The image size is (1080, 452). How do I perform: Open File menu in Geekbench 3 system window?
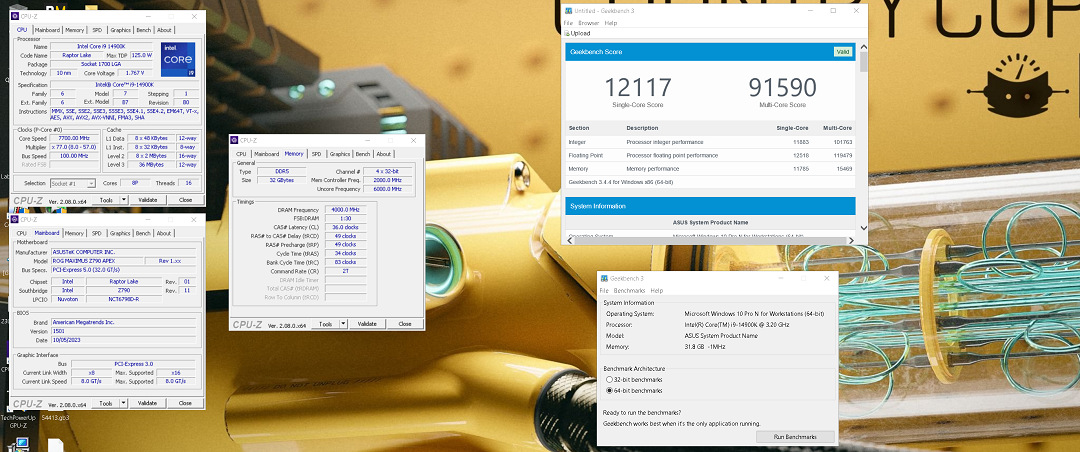(604, 291)
